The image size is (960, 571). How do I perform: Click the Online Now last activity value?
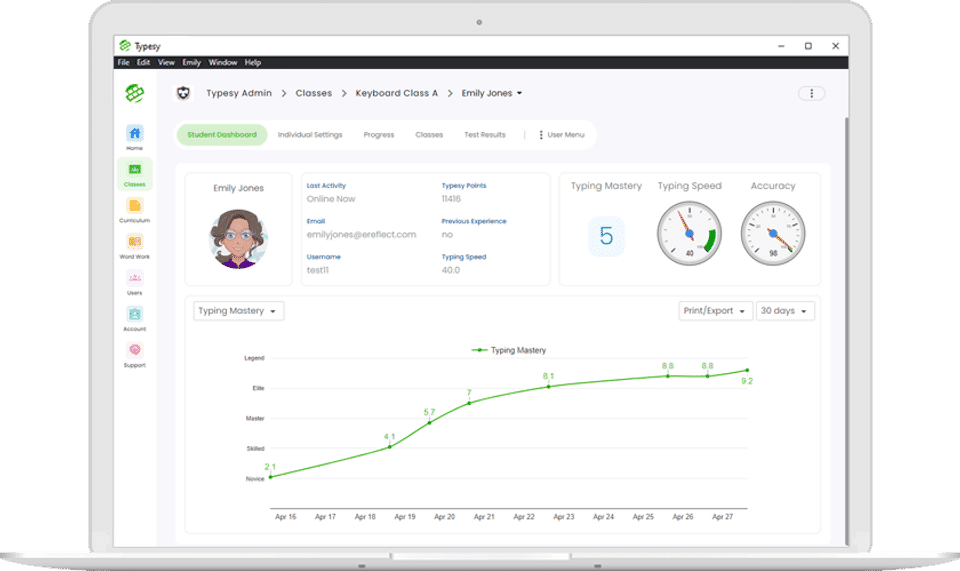(331, 199)
